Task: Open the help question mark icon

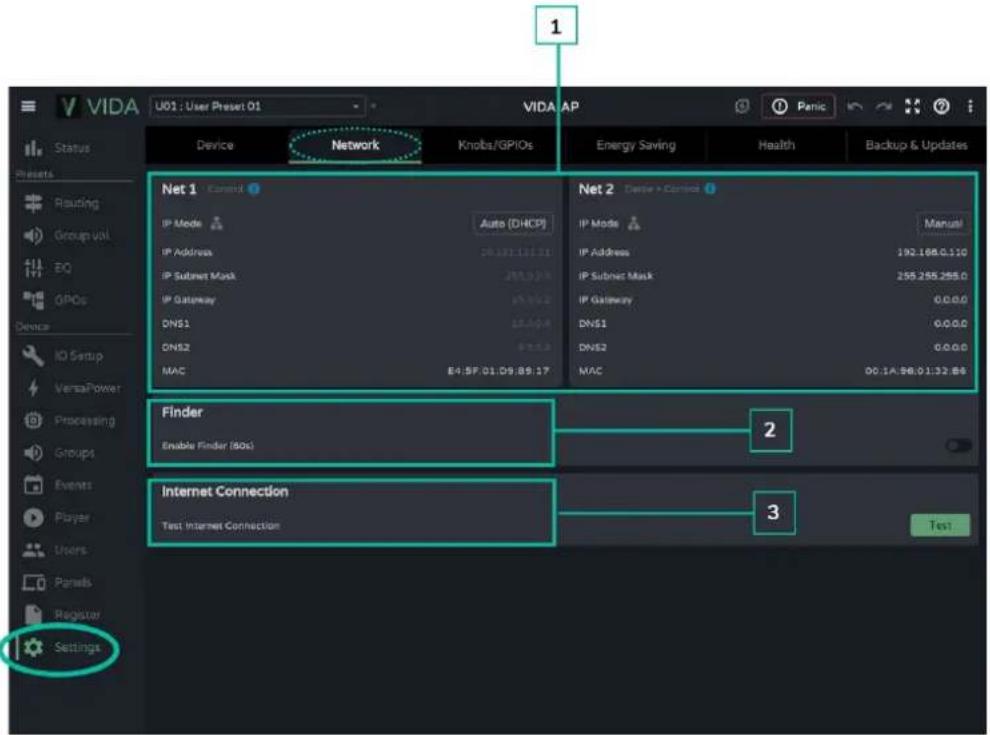Action: pos(941,106)
